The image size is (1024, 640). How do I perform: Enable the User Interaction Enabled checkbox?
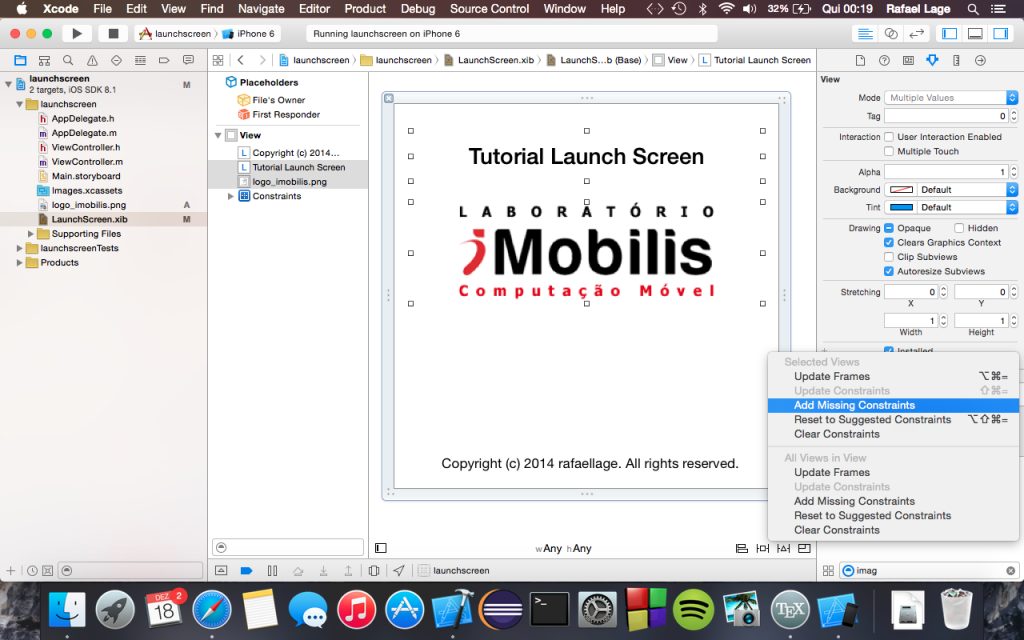coord(889,137)
